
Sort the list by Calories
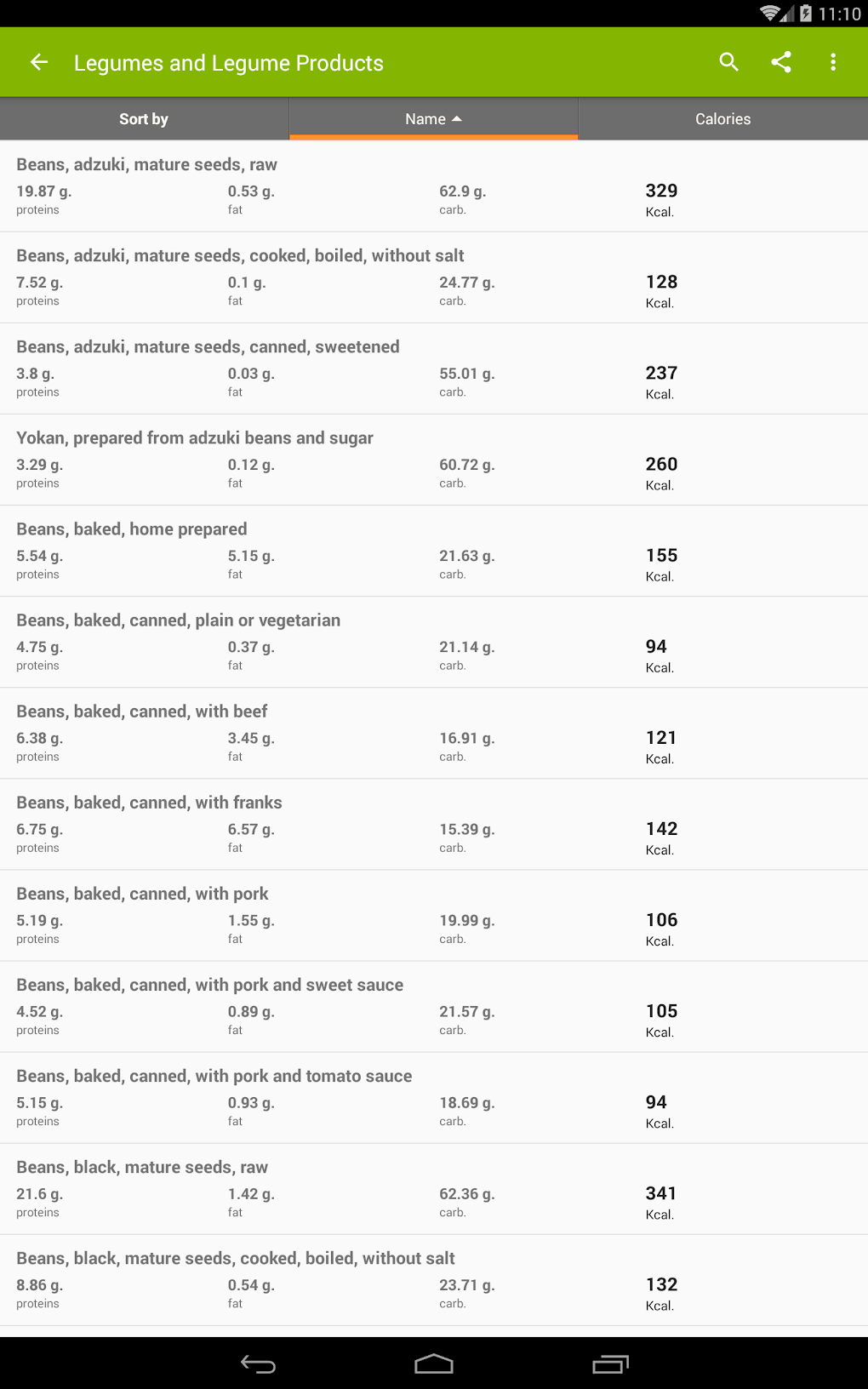point(722,119)
